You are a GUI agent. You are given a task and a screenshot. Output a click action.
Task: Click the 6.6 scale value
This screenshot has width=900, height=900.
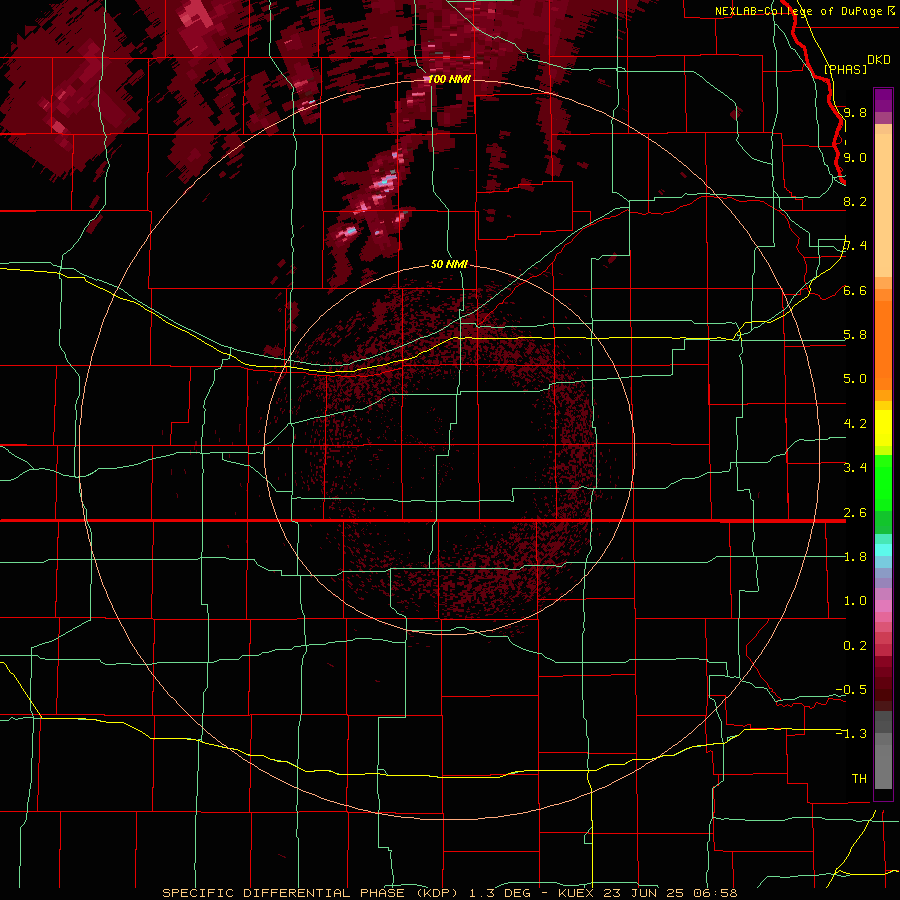pos(855,290)
